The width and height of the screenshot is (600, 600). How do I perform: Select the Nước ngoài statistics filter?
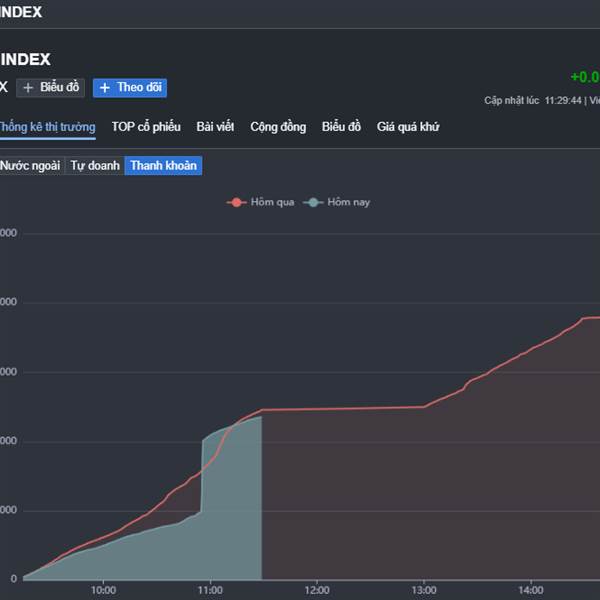click(x=30, y=166)
